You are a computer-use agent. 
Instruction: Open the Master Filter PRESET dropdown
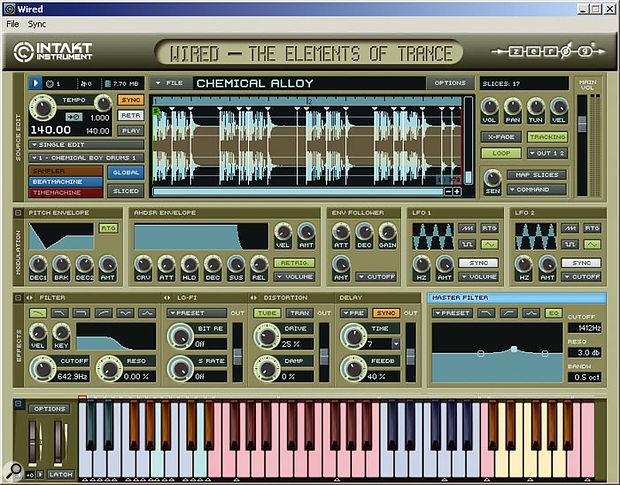click(452, 313)
